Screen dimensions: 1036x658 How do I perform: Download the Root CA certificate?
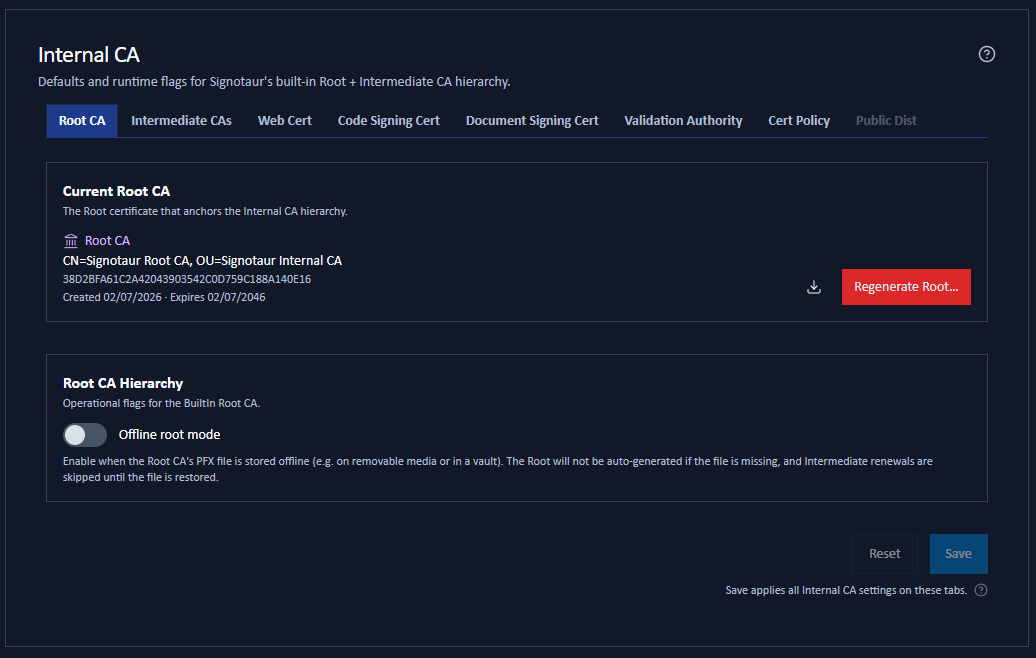(814, 287)
